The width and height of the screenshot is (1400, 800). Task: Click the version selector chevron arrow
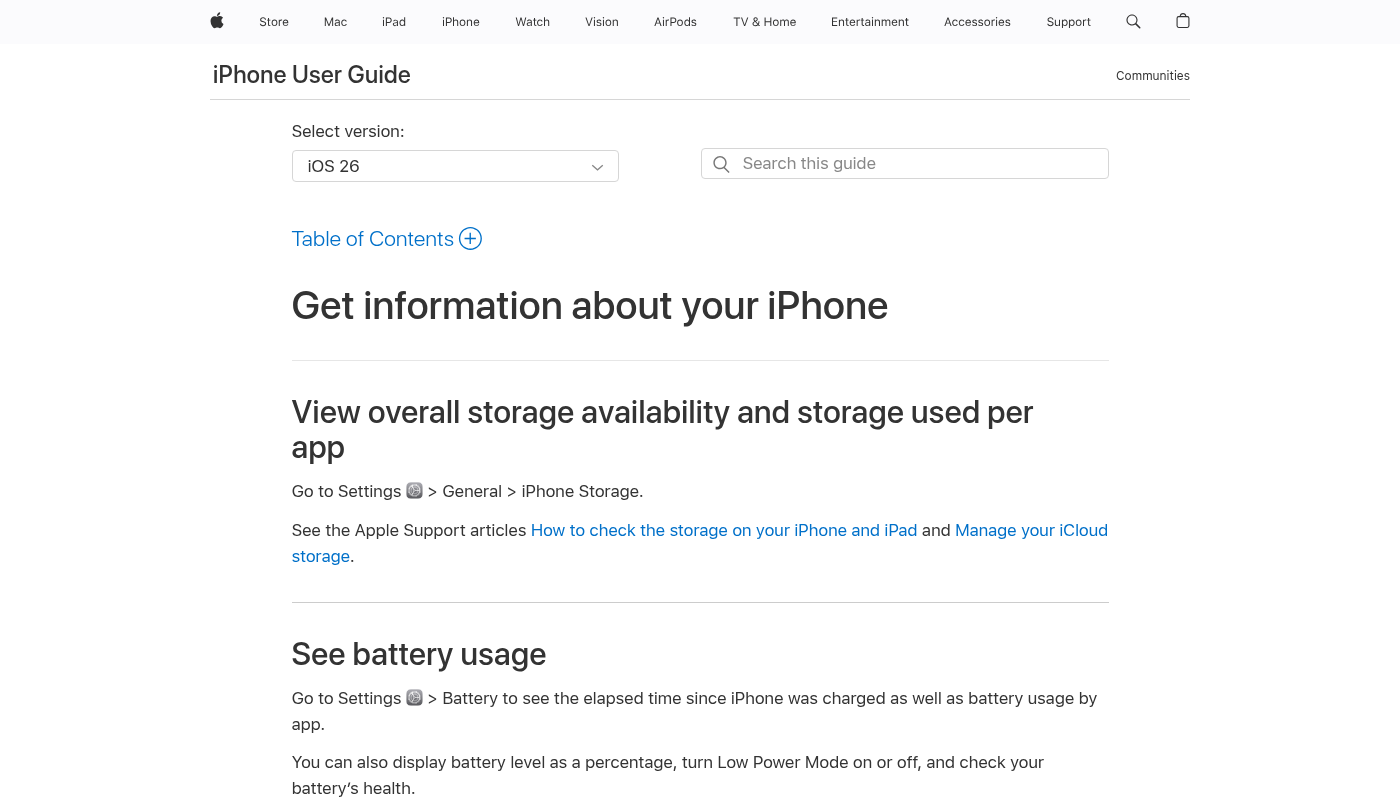(597, 167)
